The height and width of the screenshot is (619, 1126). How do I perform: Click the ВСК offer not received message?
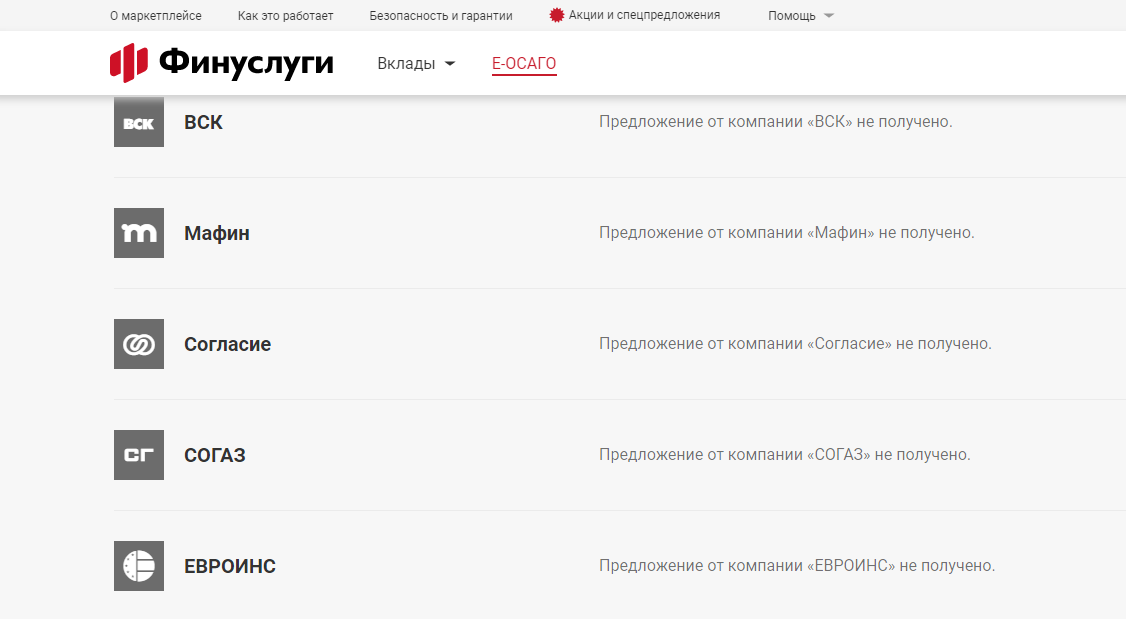pyautogui.click(x=776, y=122)
